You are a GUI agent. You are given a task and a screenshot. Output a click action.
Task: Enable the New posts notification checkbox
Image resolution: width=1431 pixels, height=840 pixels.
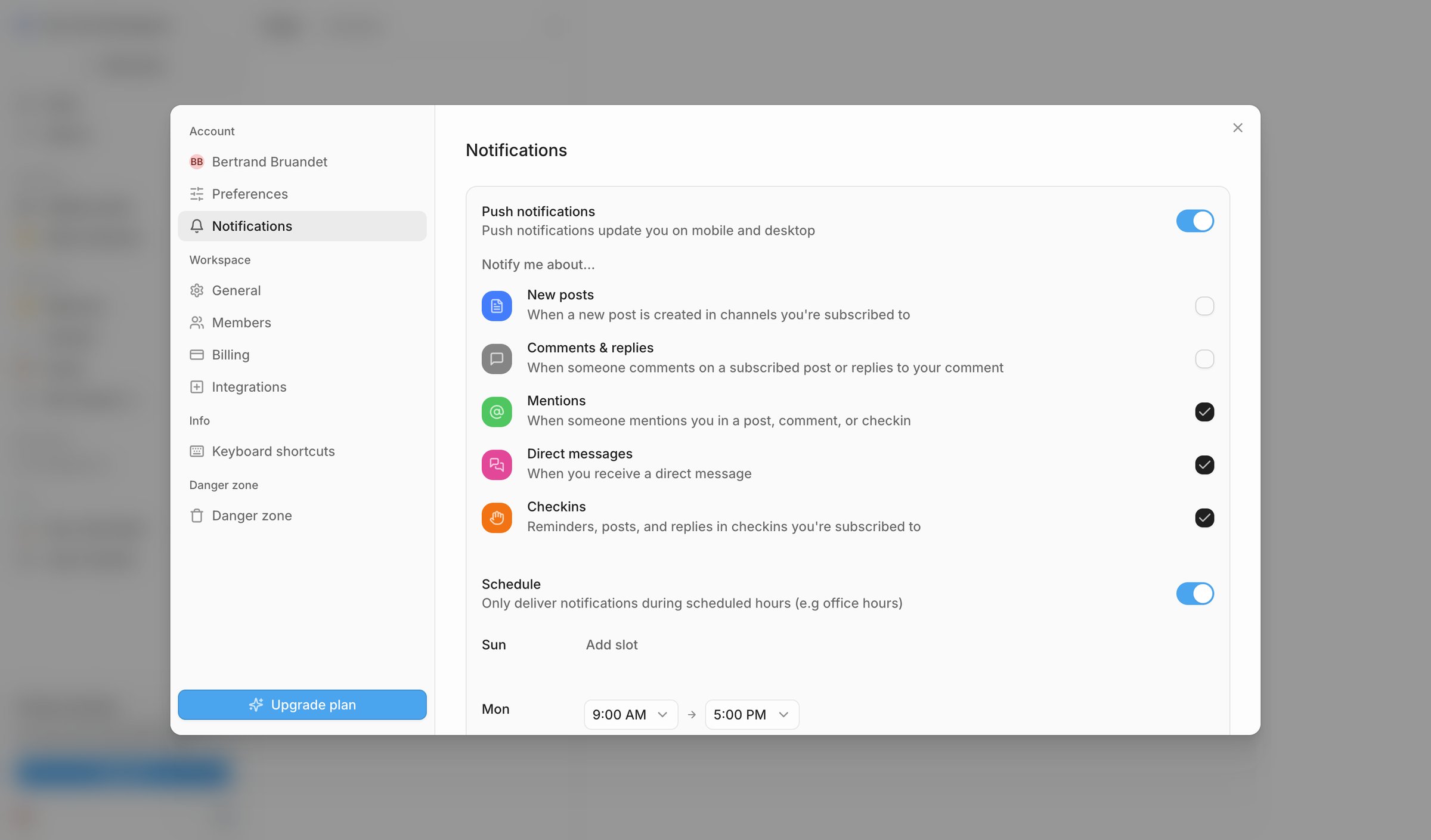1204,306
